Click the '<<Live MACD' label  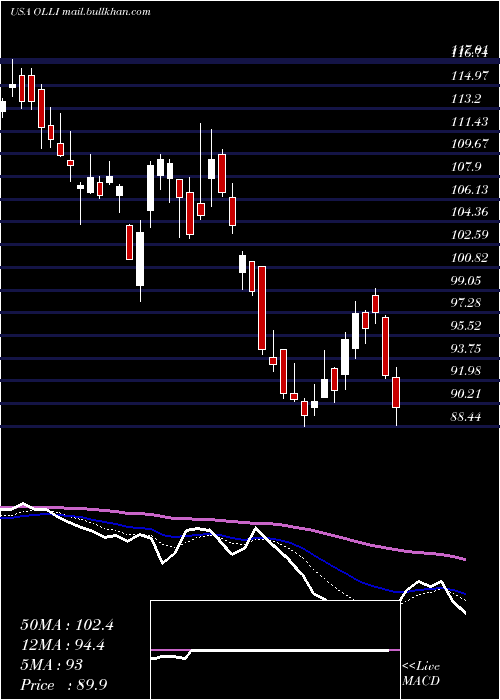point(421,674)
